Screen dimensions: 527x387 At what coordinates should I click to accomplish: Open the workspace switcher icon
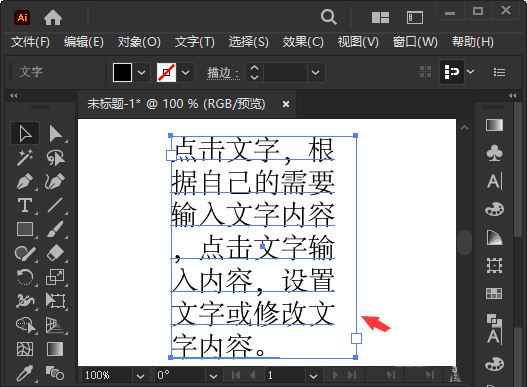point(415,17)
